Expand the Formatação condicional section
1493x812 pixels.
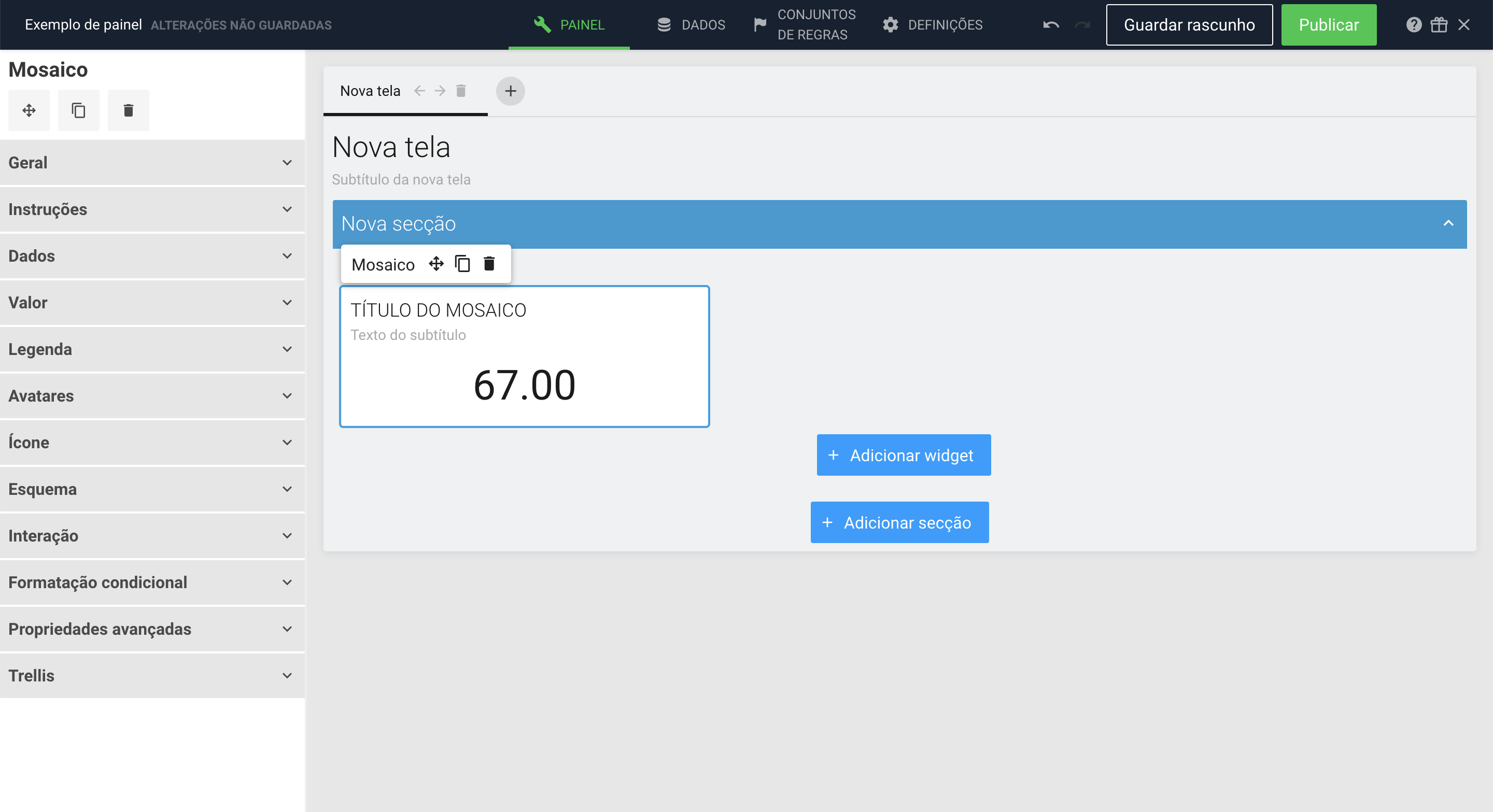coord(152,582)
